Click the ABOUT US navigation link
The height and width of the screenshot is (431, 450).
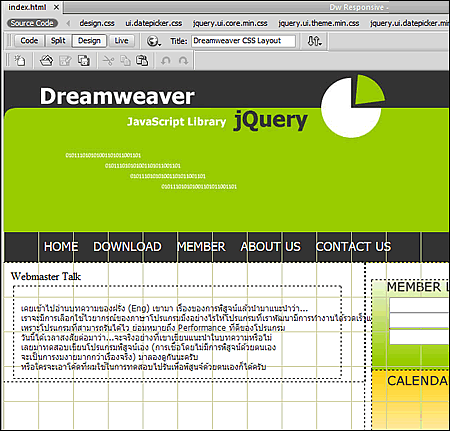pyautogui.click(x=271, y=247)
